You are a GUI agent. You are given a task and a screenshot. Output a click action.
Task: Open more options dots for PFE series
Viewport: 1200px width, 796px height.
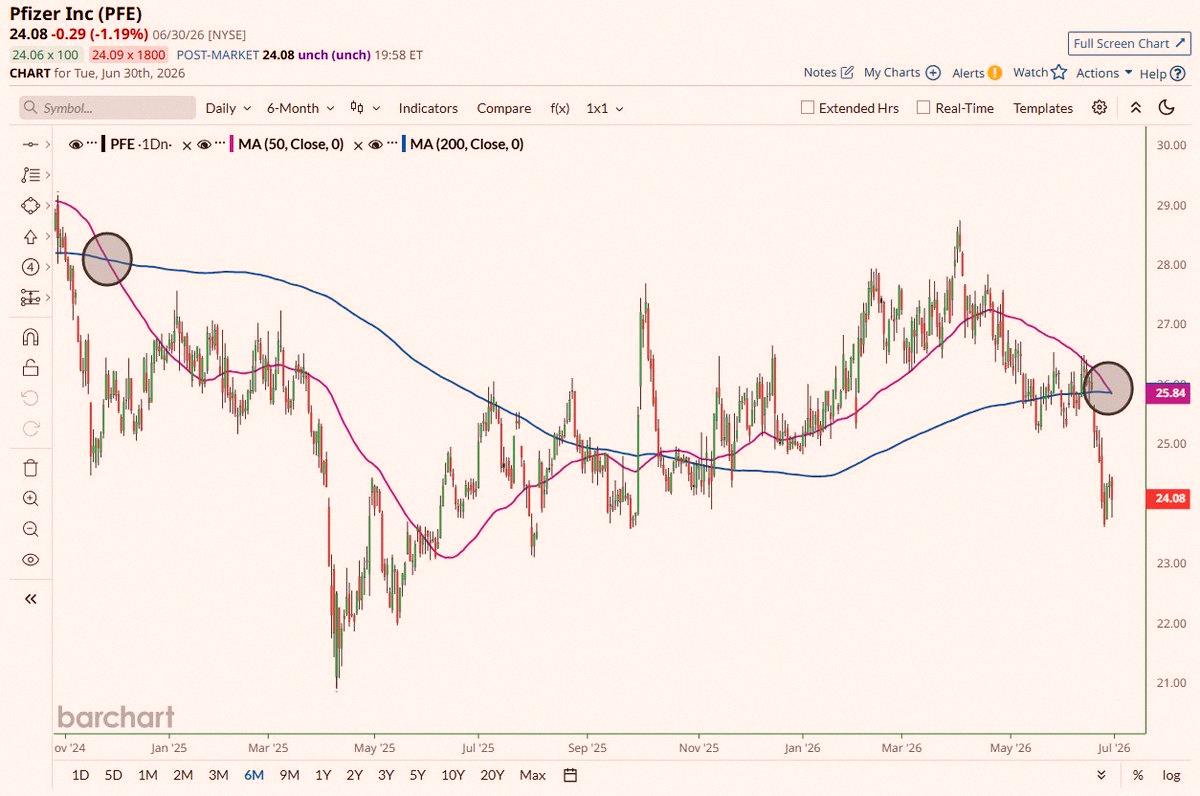[x=91, y=145]
